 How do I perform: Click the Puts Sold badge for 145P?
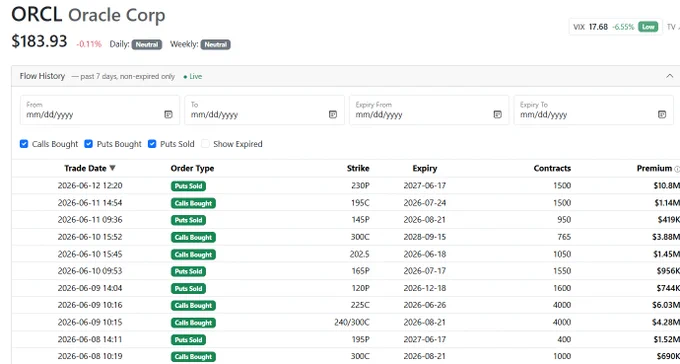[x=188, y=220]
